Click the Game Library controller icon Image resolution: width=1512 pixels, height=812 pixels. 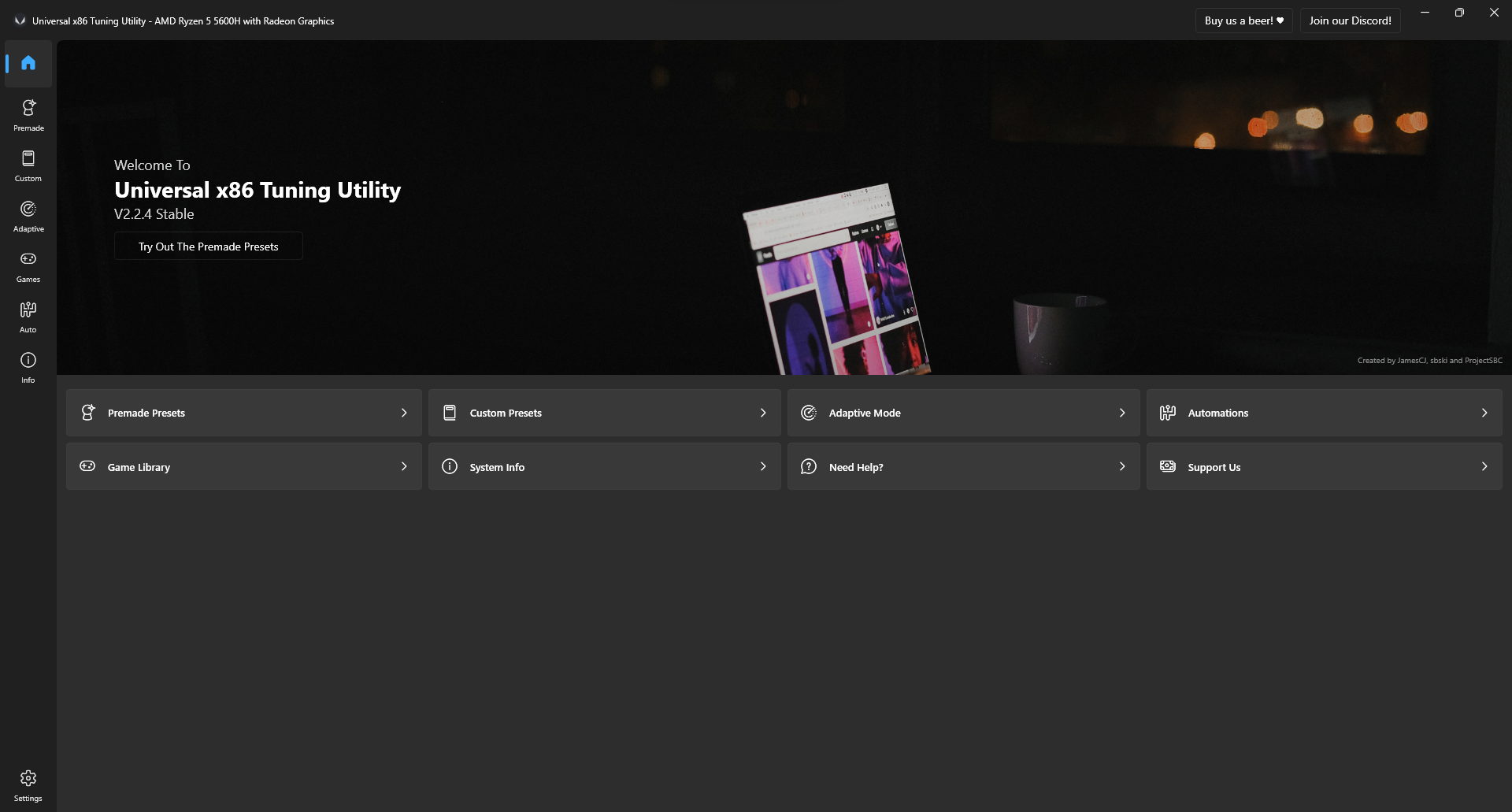(x=87, y=466)
